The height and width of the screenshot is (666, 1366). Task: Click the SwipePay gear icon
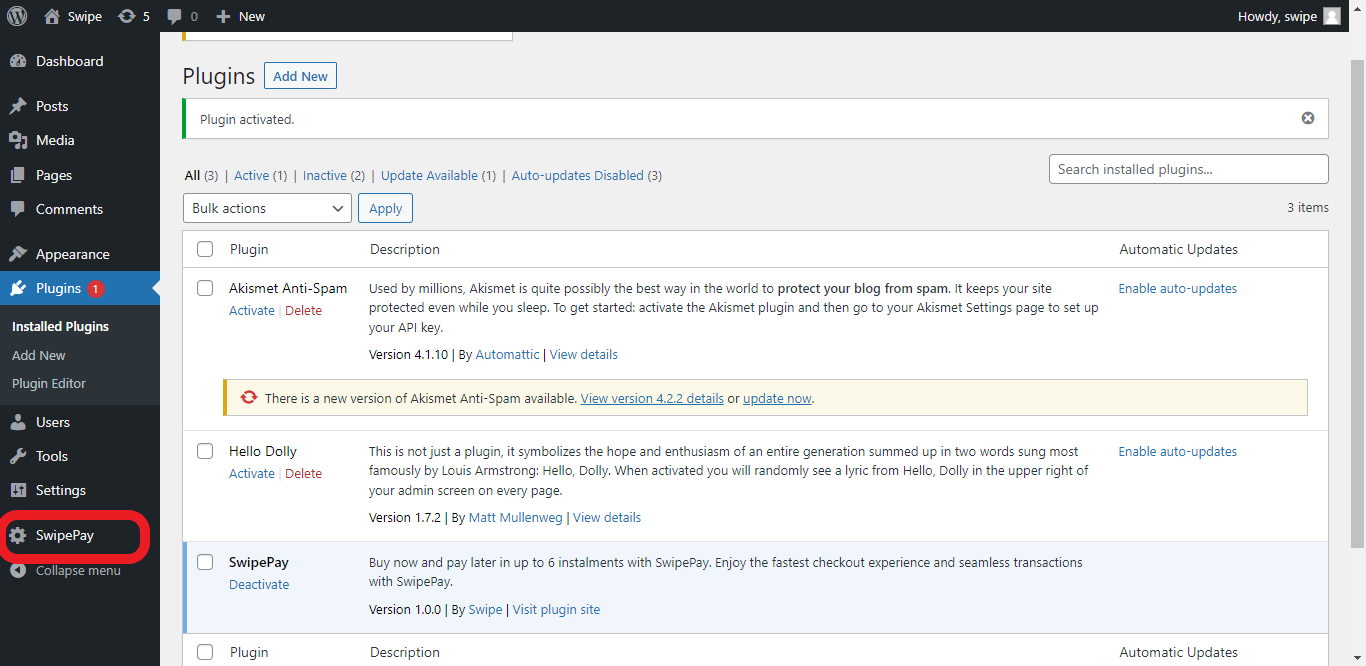[x=18, y=535]
